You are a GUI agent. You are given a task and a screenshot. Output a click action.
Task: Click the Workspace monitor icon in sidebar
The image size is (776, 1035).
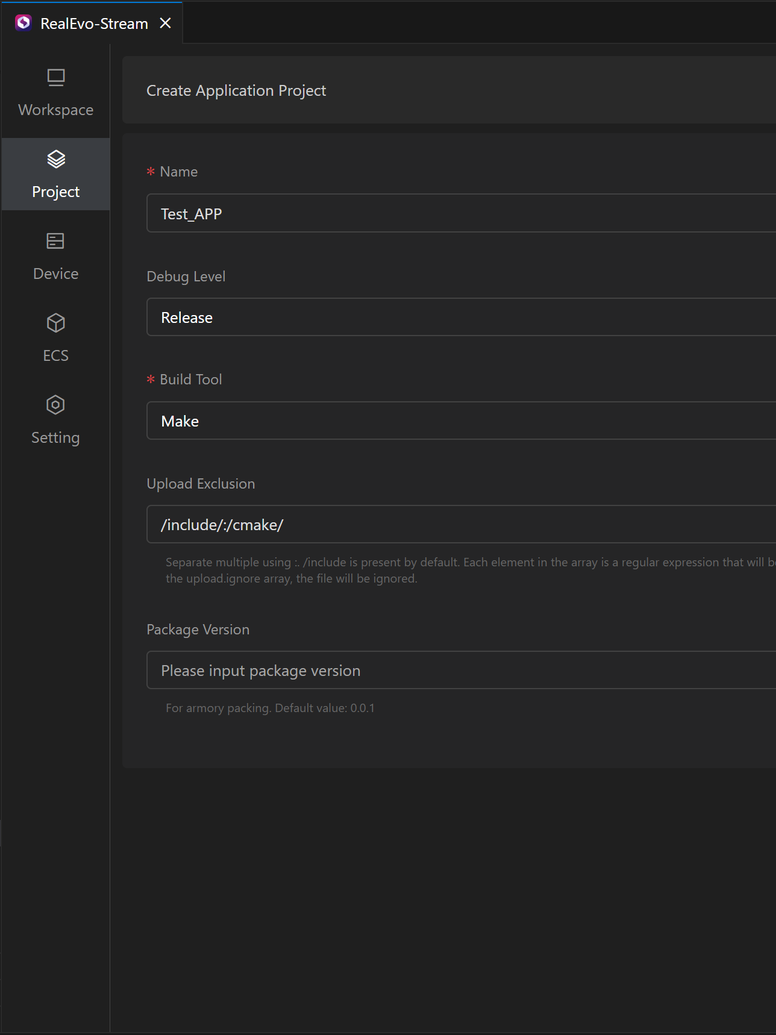click(55, 78)
